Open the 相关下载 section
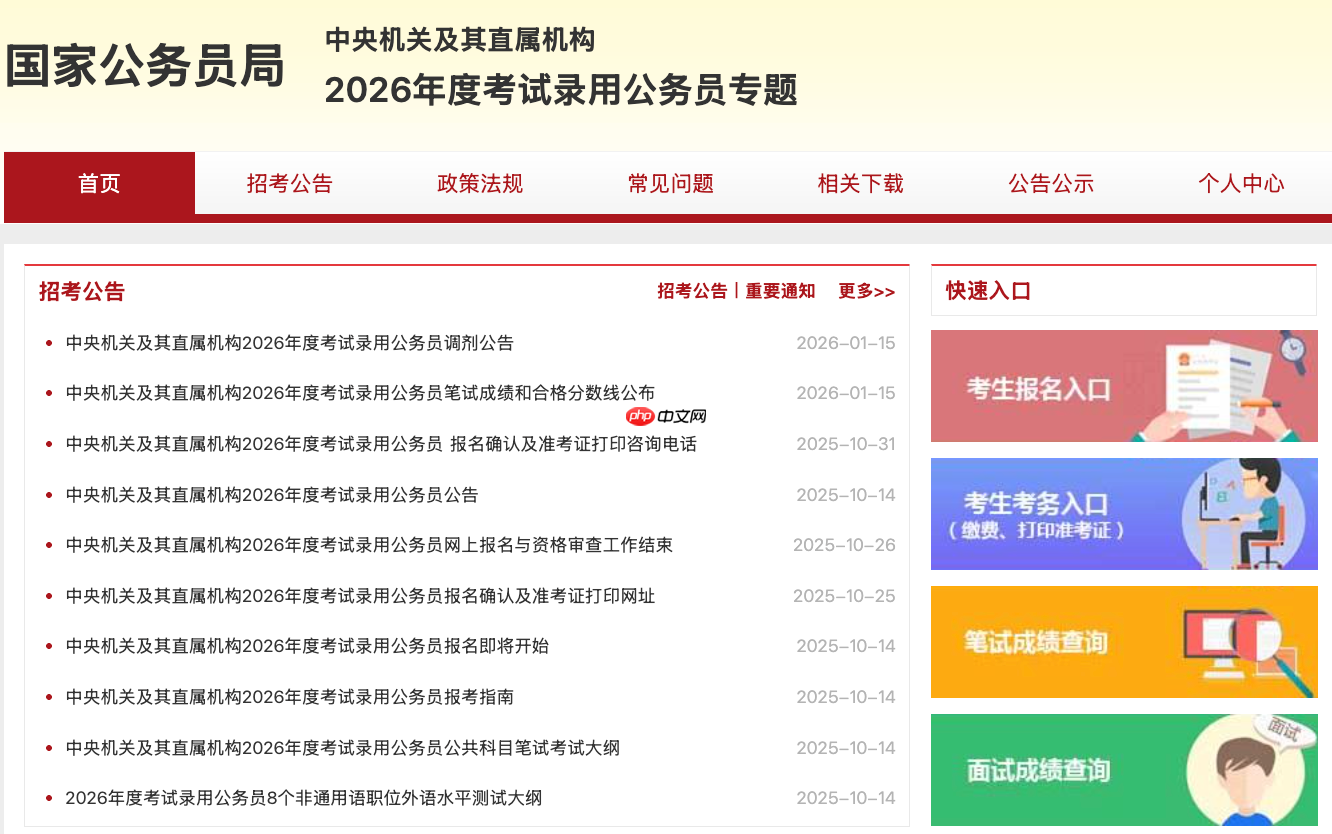1332x834 pixels. [860, 184]
